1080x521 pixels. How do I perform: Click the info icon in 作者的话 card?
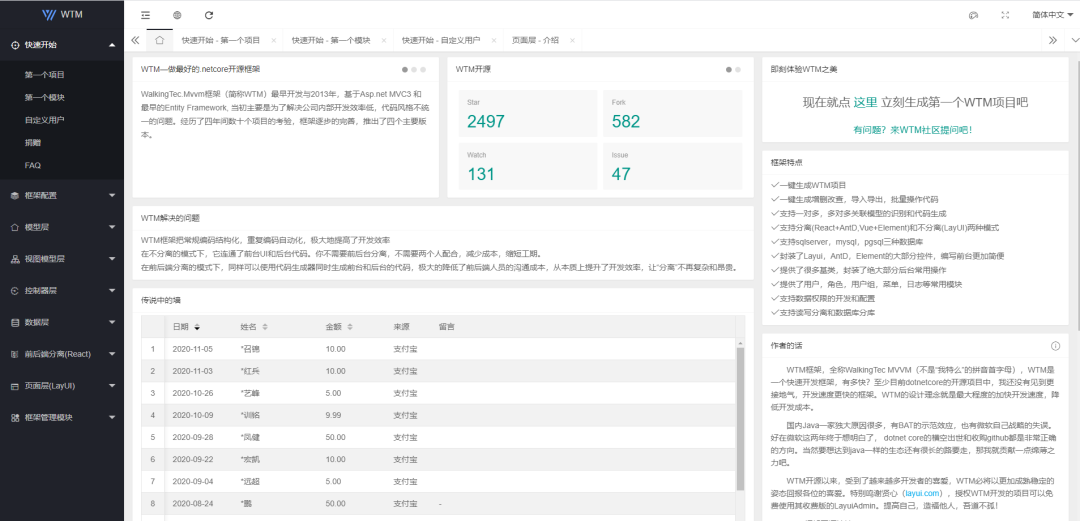(1055, 345)
